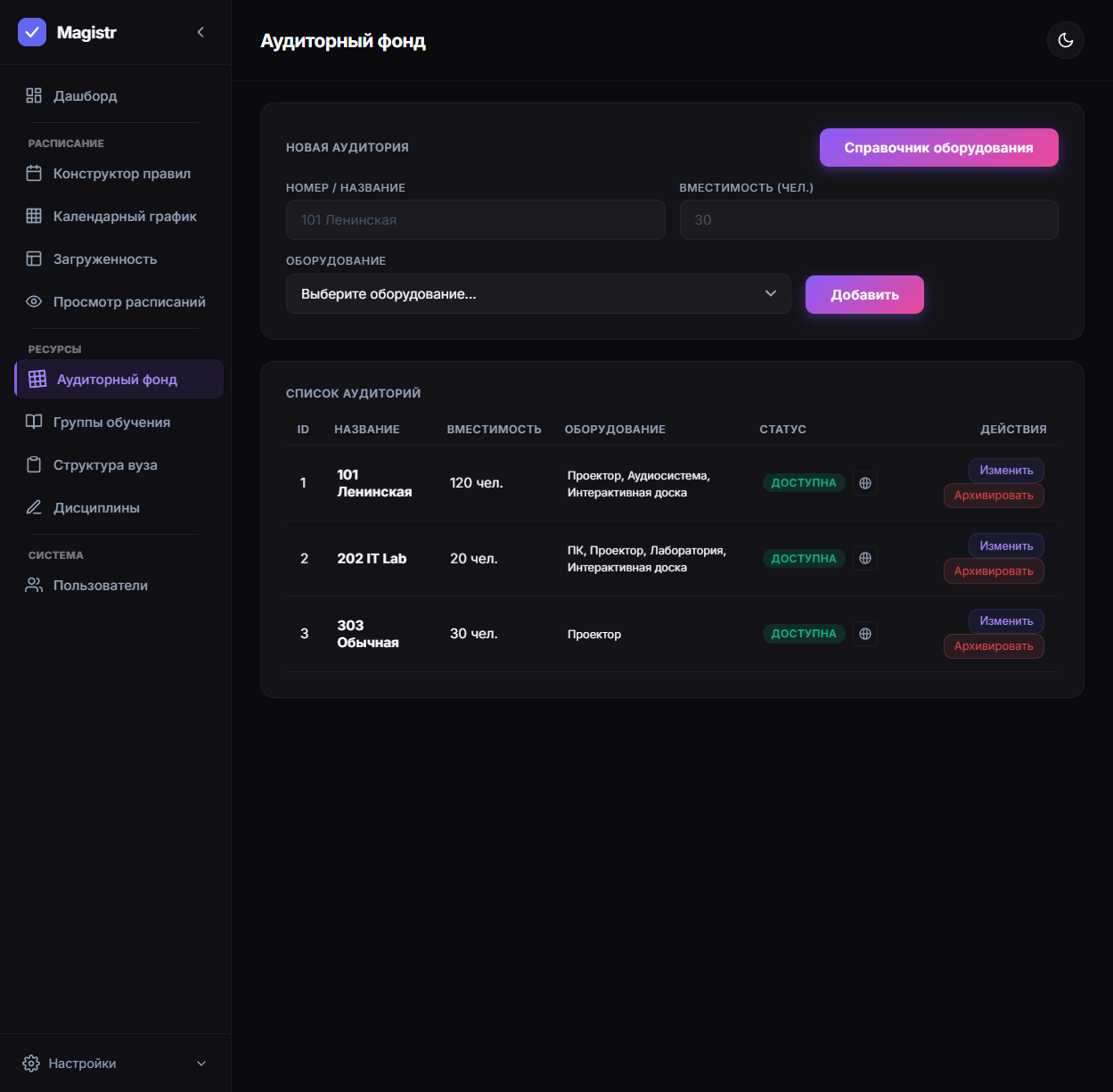This screenshot has height=1092, width=1113.
Task: Click room name 202 IT Lab
Action: [x=372, y=558]
